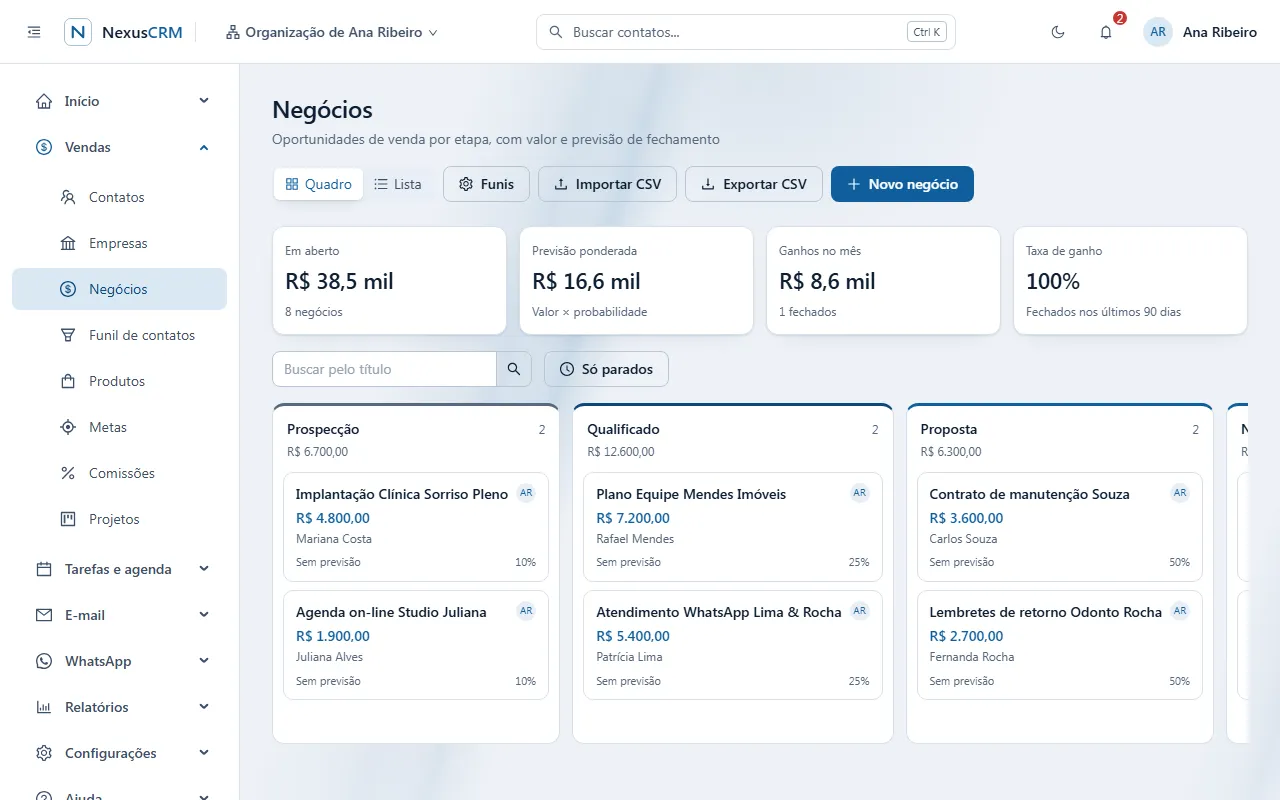Open Contatos in the sidebar
Image resolution: width=1280 pixels, height=800 pixels.
(119, 197)
